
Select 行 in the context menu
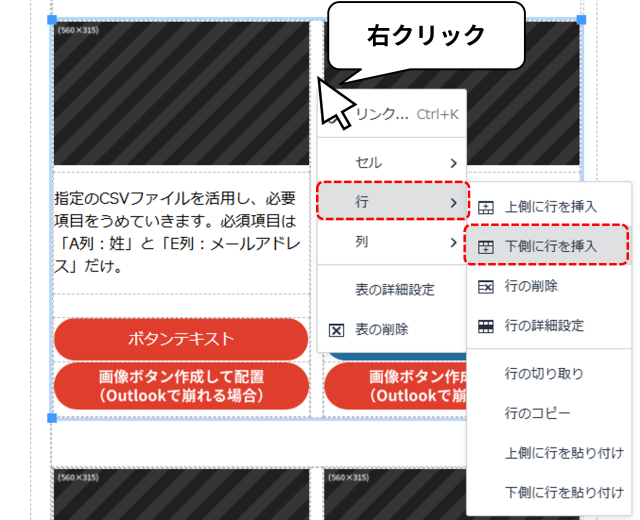click(x=392, y=202)
